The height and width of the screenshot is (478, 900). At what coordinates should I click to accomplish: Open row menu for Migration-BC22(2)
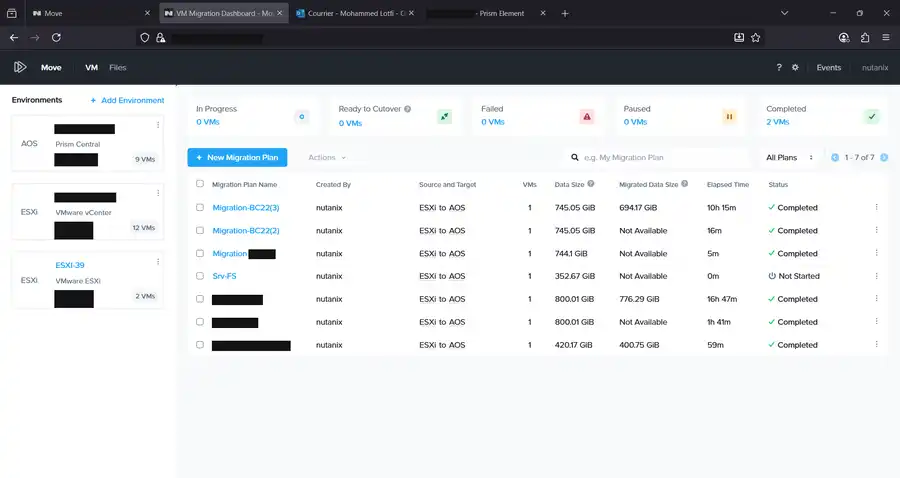(876, 230)
